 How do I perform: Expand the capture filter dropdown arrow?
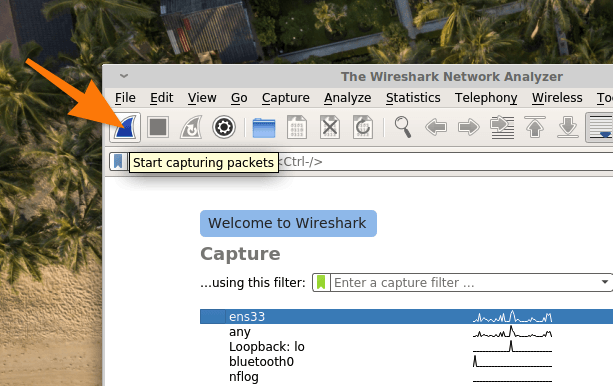point(605,282)
